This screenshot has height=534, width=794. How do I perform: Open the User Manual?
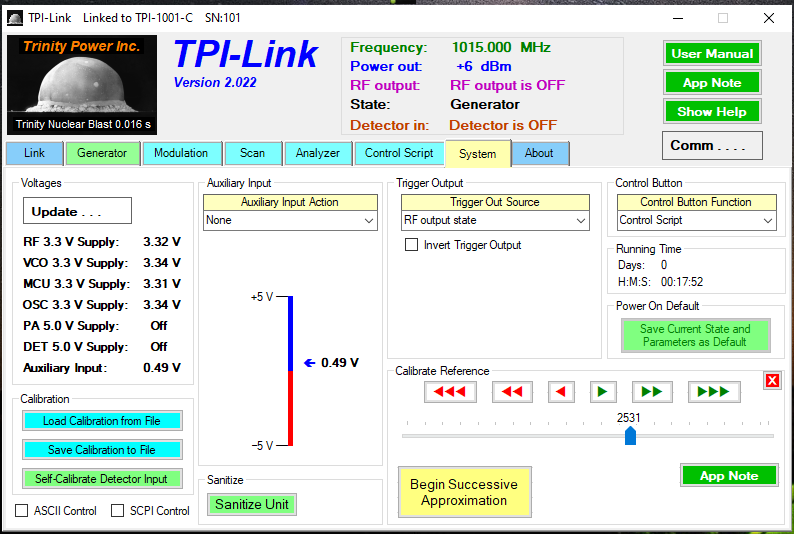pyautogui.click(x=712, y=54)
